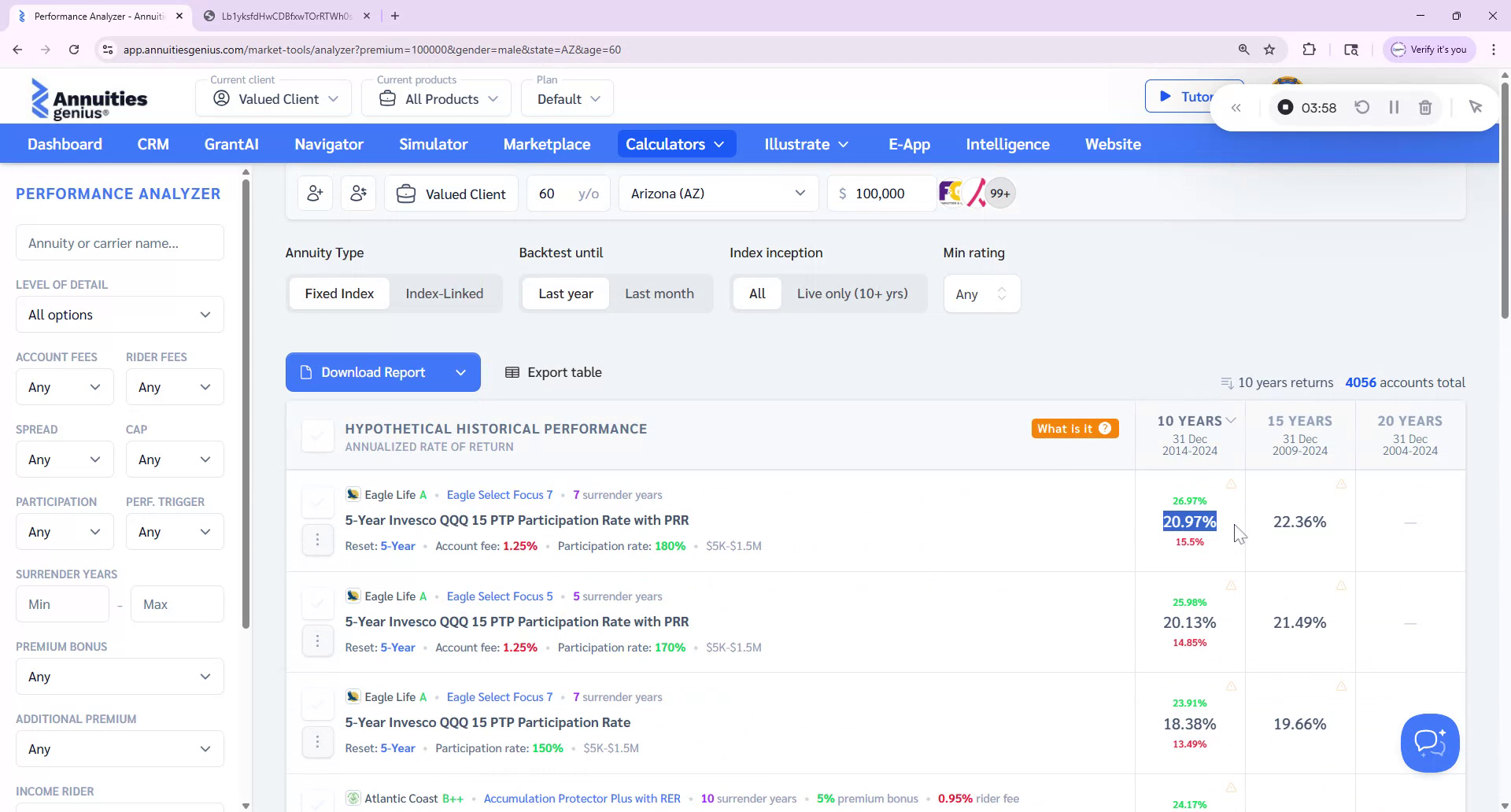Delete the recording using the trash icon
1511x812 pixels.
pos(1424,107)
